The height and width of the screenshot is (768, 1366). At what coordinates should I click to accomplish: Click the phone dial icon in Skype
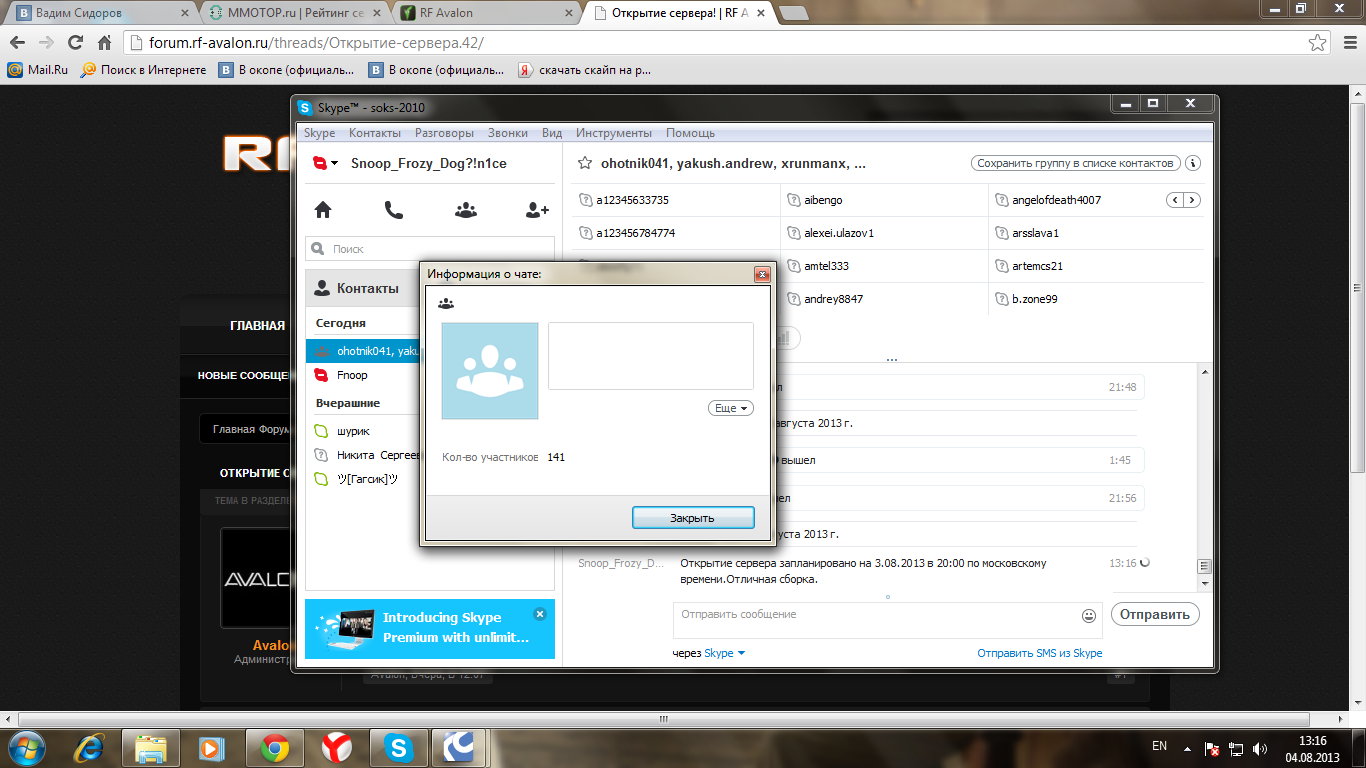pyautogui.click(x=394, y=210)
